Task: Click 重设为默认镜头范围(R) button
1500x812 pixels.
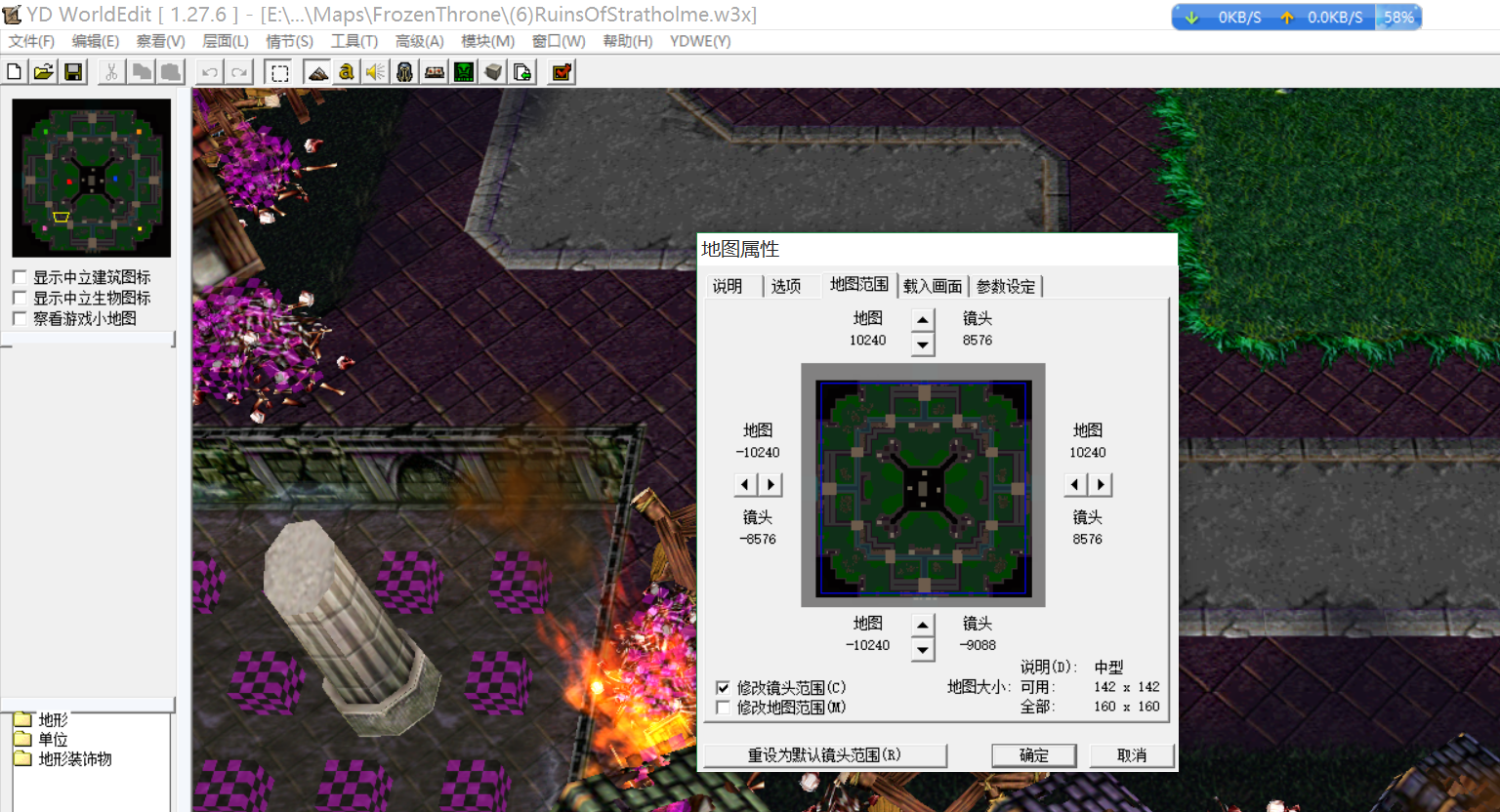Action: click(825, 755)
